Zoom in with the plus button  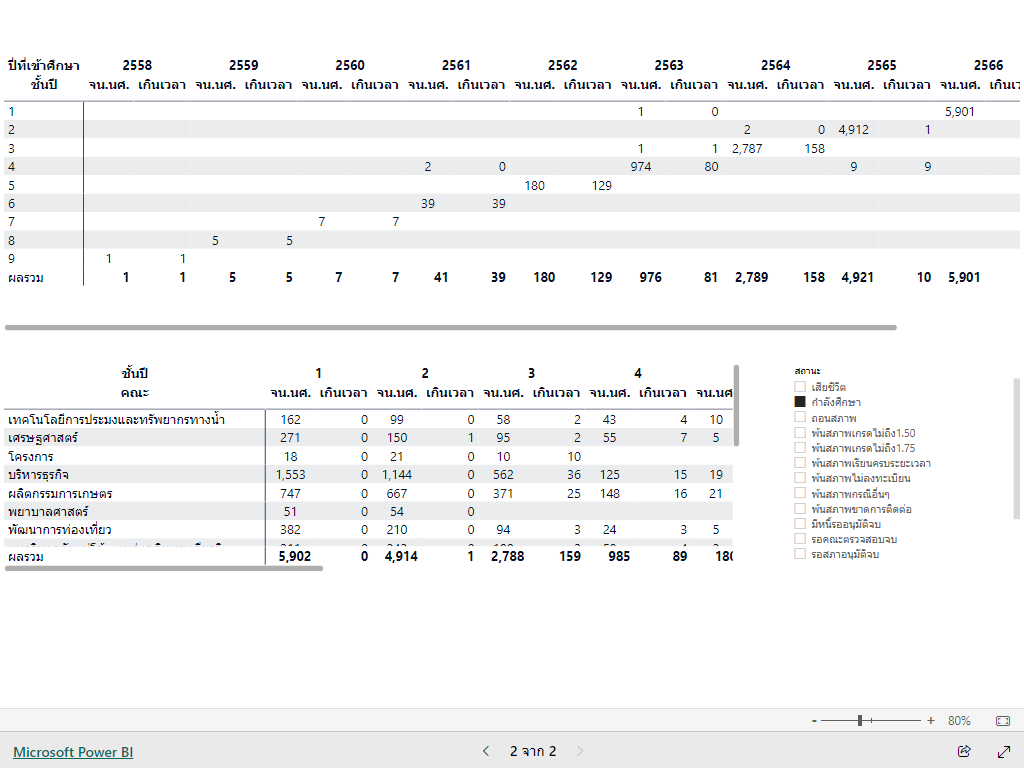click(x=931, y=720)
